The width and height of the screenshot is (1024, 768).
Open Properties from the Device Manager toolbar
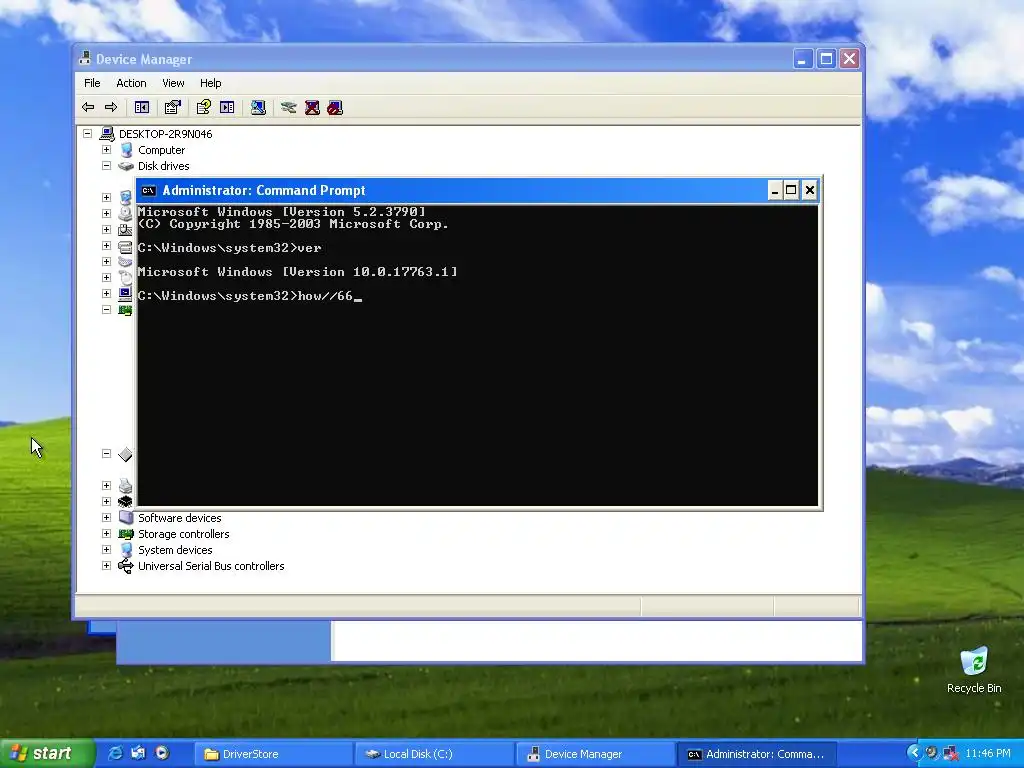click(172, 108)
